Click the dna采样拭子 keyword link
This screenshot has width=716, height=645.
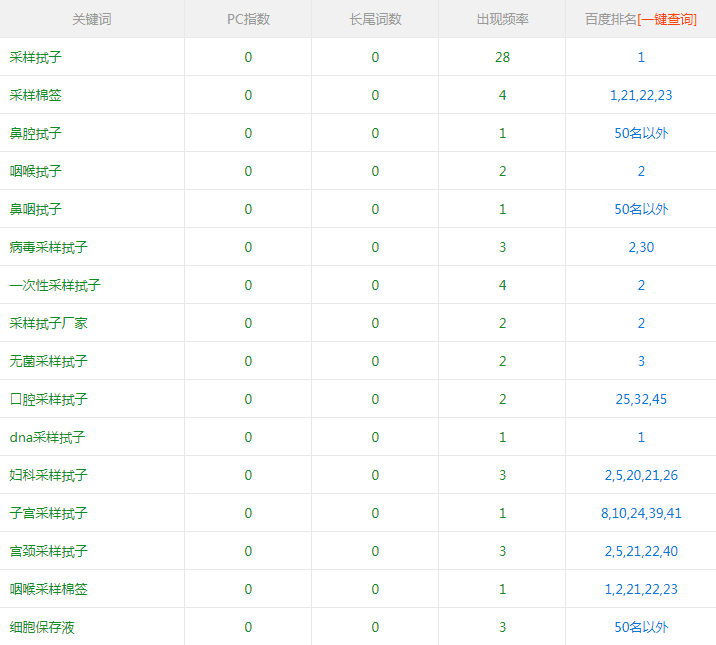tap(47, 437)
